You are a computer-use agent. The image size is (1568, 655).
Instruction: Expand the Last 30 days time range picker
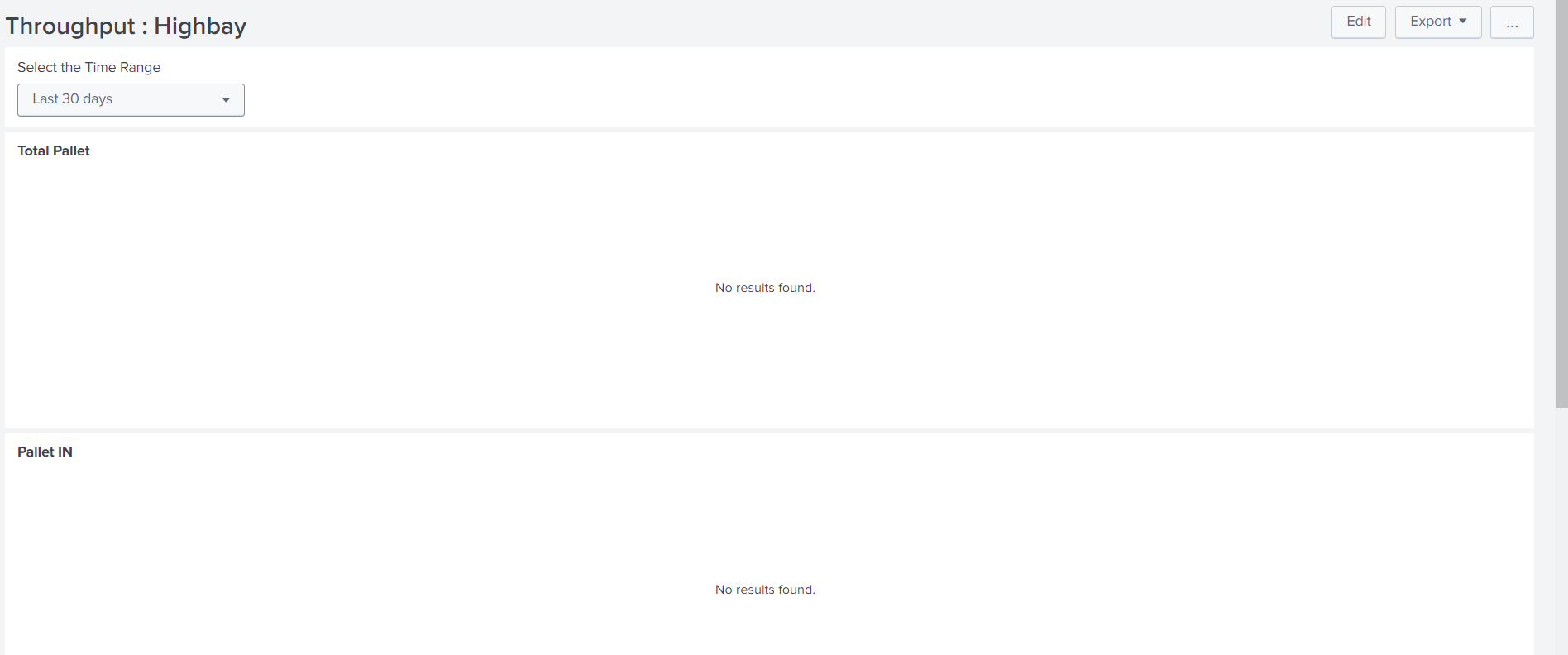131,100
